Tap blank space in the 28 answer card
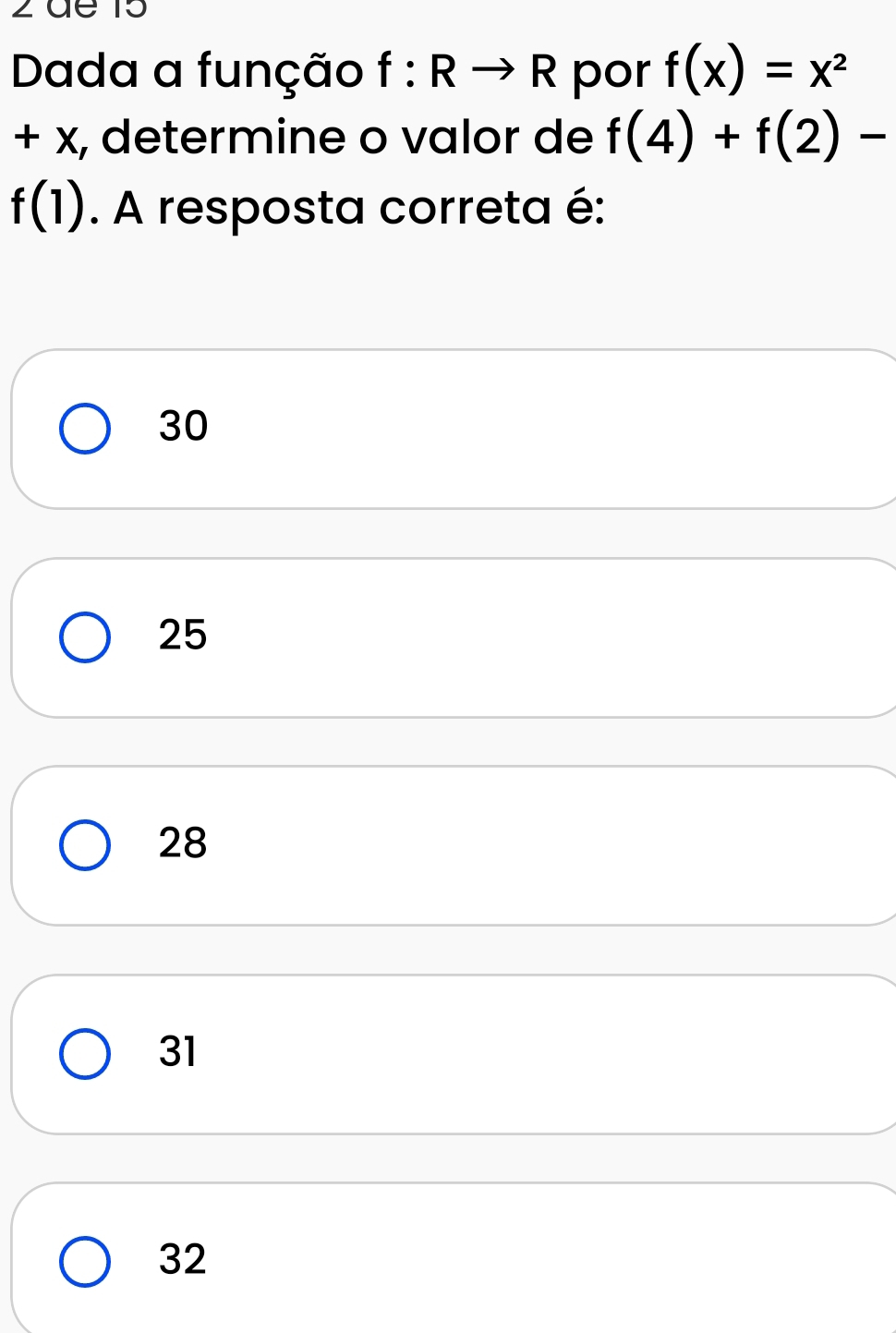This screenshot has height=1333, width=896. tap(554, 845)
